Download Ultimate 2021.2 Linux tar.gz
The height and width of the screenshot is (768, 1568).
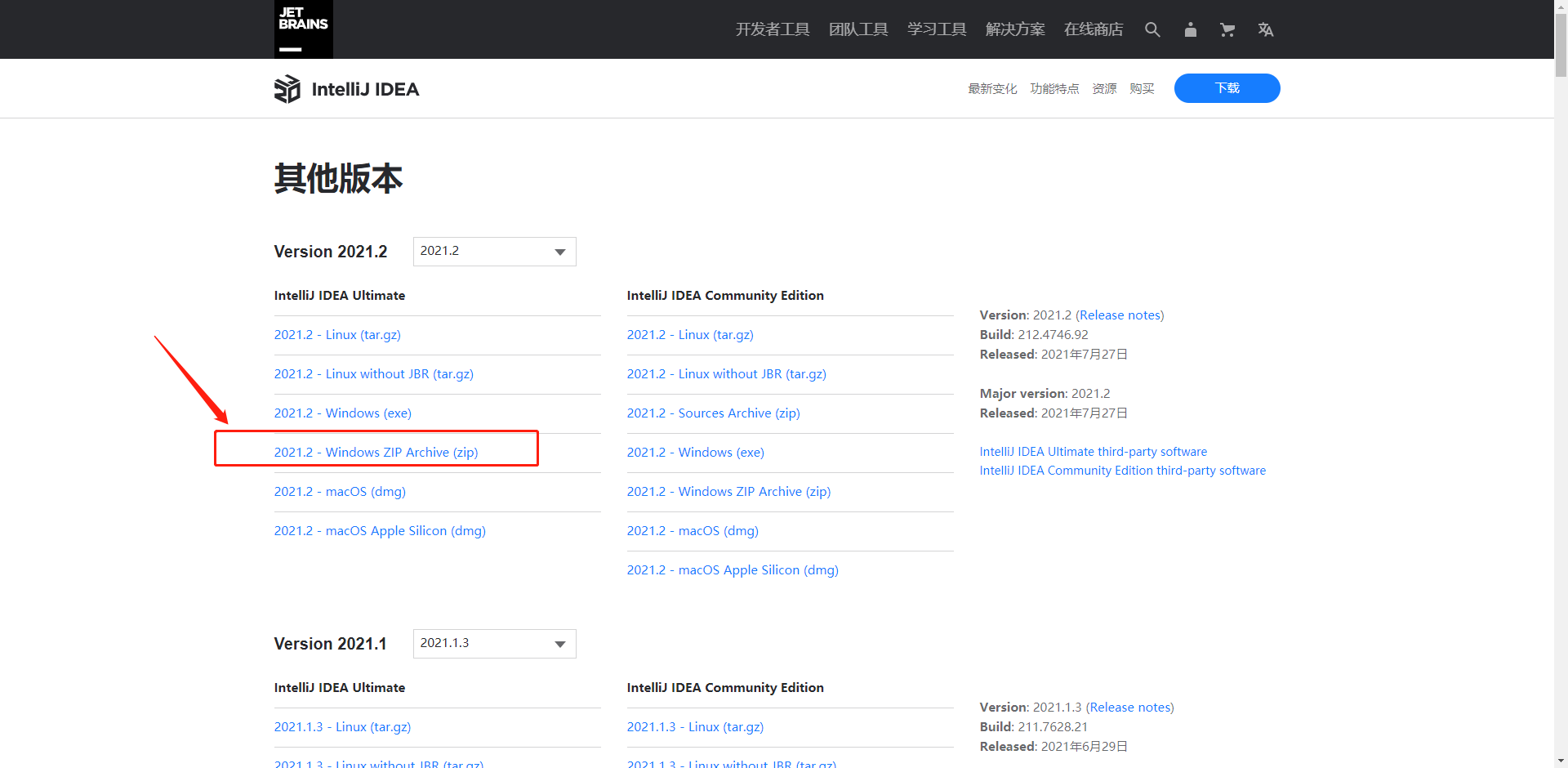coord(337,335)
